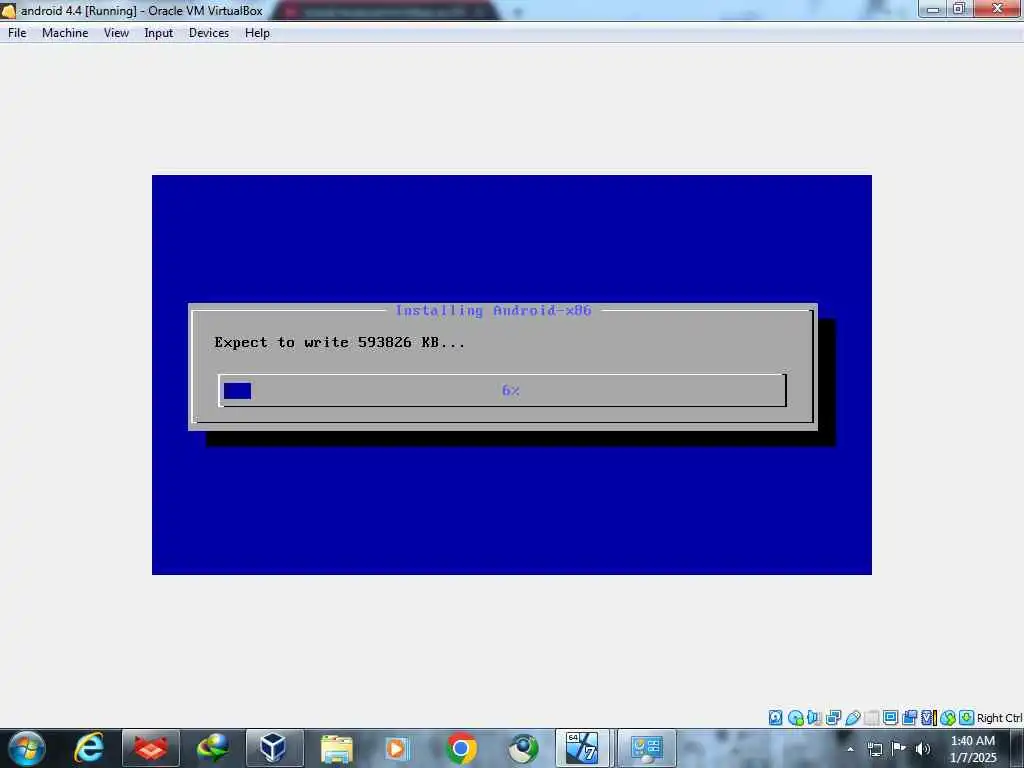
Task: Click the 'Expect to write 593826 KB...' text
Action: click(x=340, y=342)
